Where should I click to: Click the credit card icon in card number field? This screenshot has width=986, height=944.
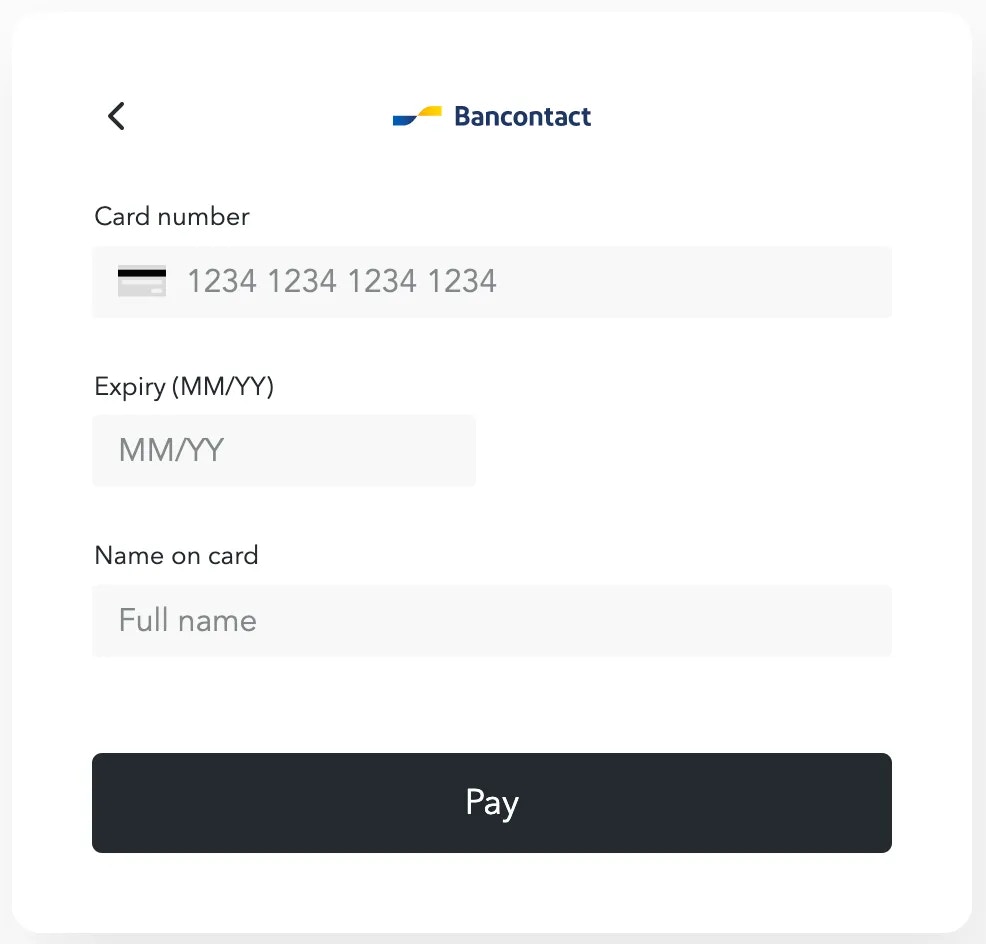[x=142, y=281]
